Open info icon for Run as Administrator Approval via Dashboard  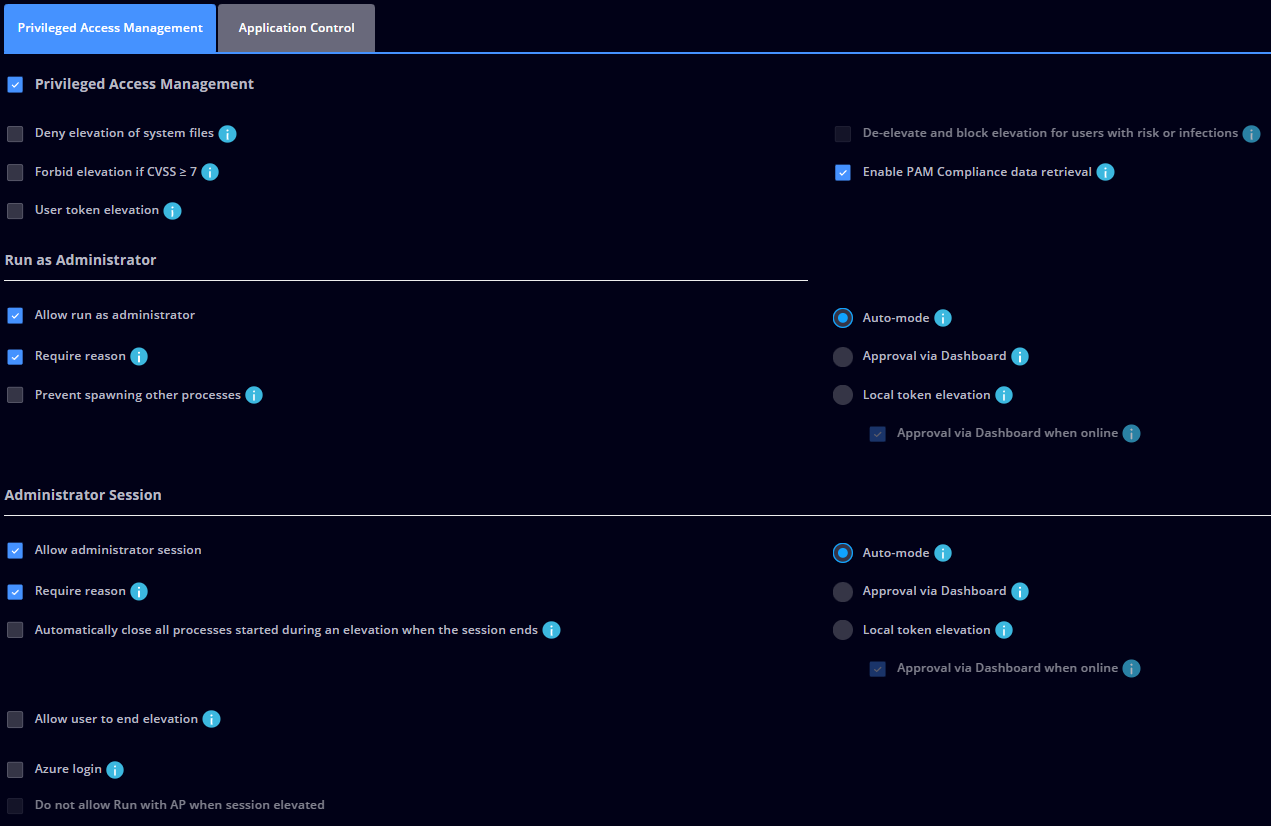(x=1019, y=356)
